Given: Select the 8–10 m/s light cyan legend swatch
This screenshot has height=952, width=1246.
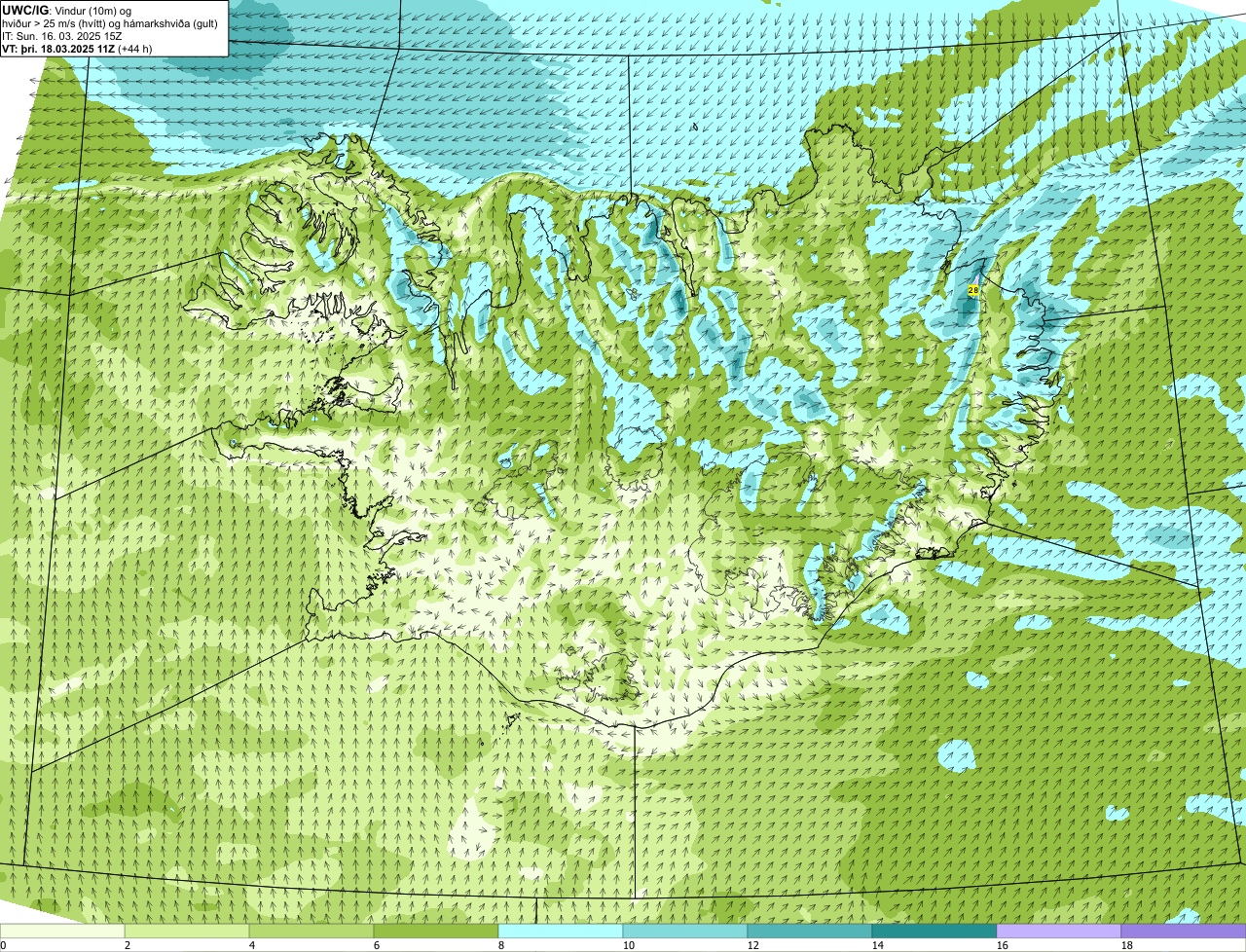Looking at the screenshot, I should pyautogui.click(x=561, y=931).
